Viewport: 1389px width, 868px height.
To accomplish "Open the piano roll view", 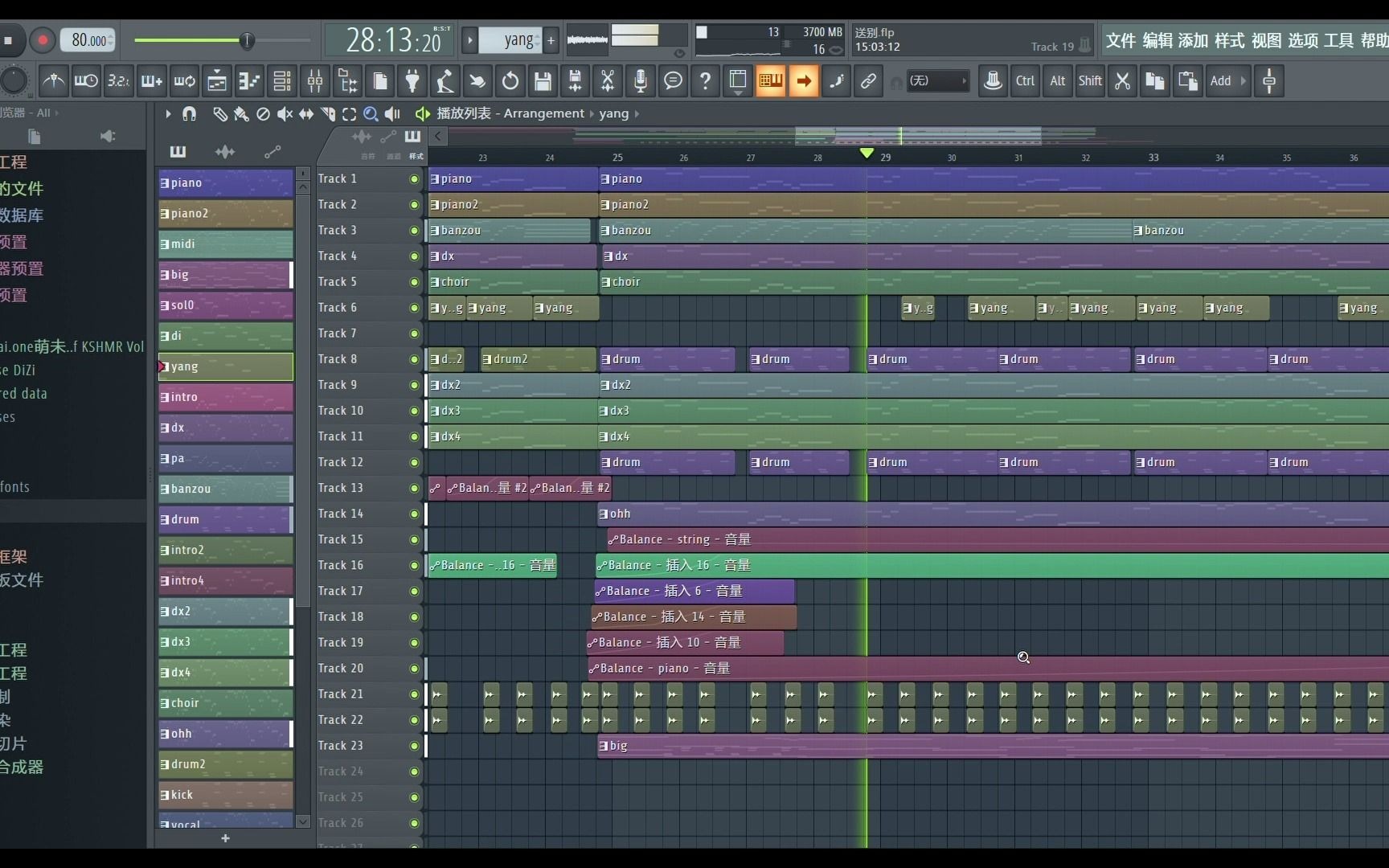I will tap(250, 81).
